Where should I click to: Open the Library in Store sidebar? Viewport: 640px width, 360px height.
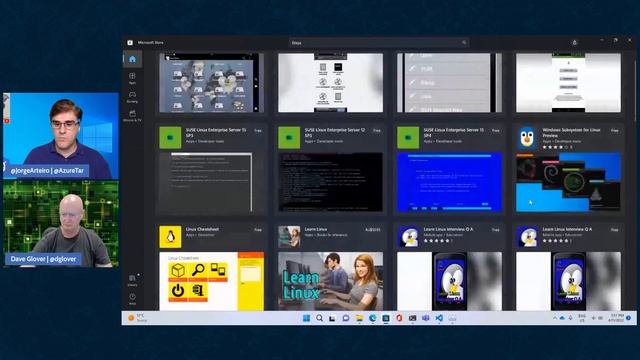pos(132,280)
